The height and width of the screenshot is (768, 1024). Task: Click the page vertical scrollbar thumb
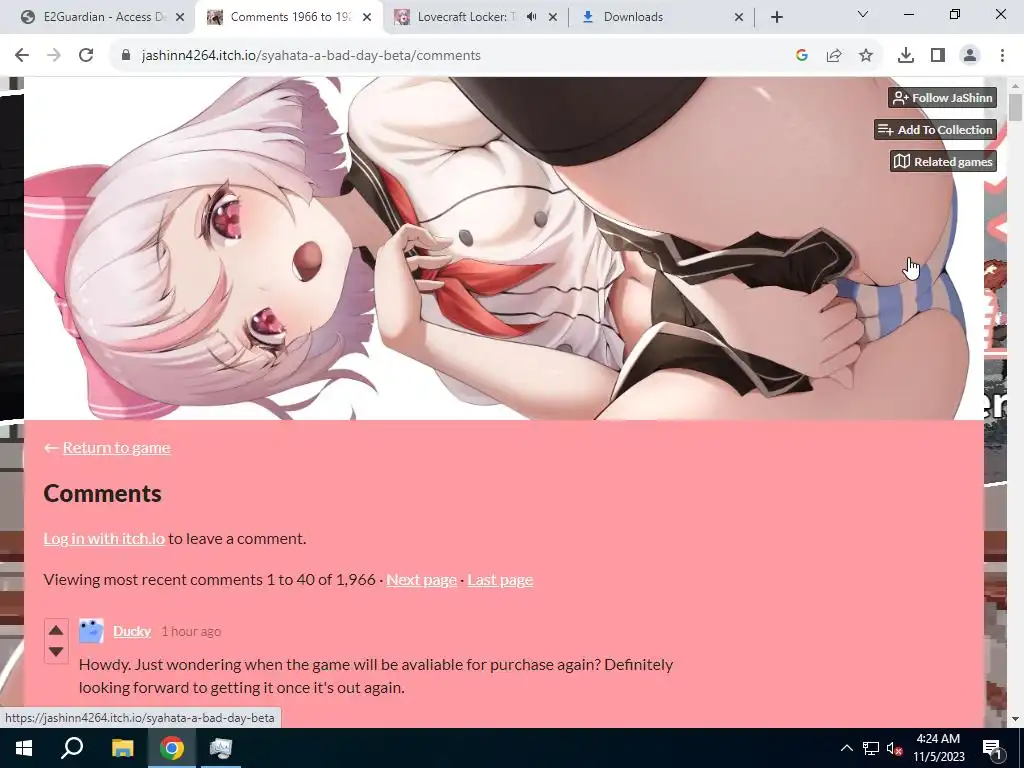point(1015,107)
